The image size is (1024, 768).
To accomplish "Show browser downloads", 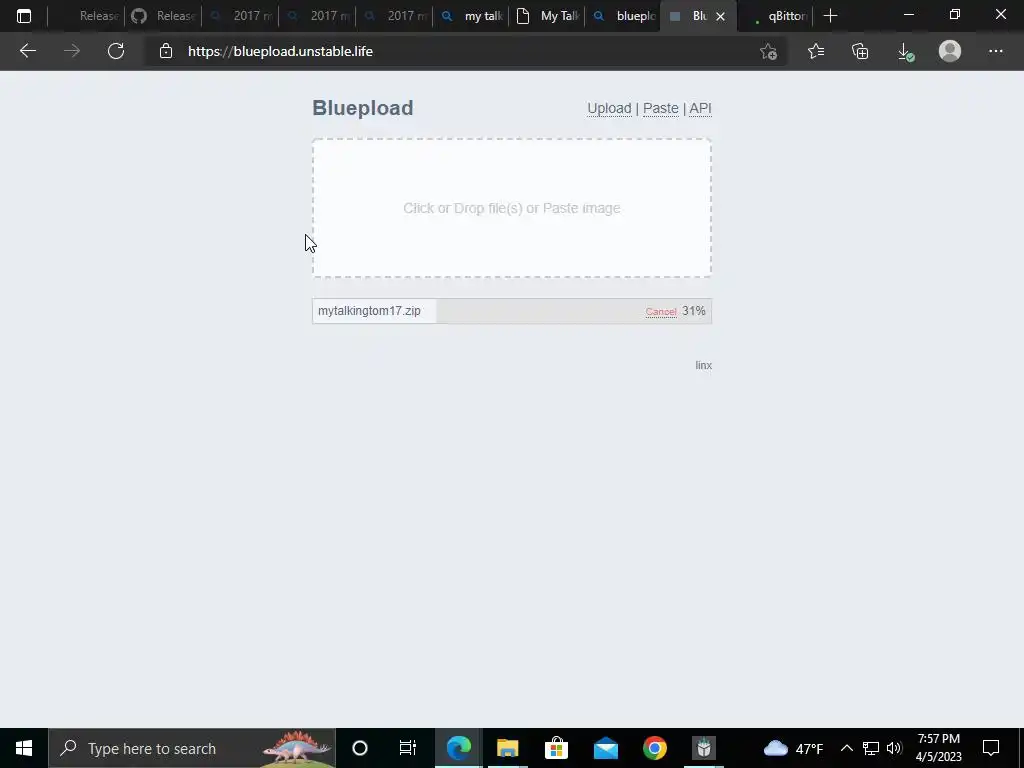I will 905,52.
